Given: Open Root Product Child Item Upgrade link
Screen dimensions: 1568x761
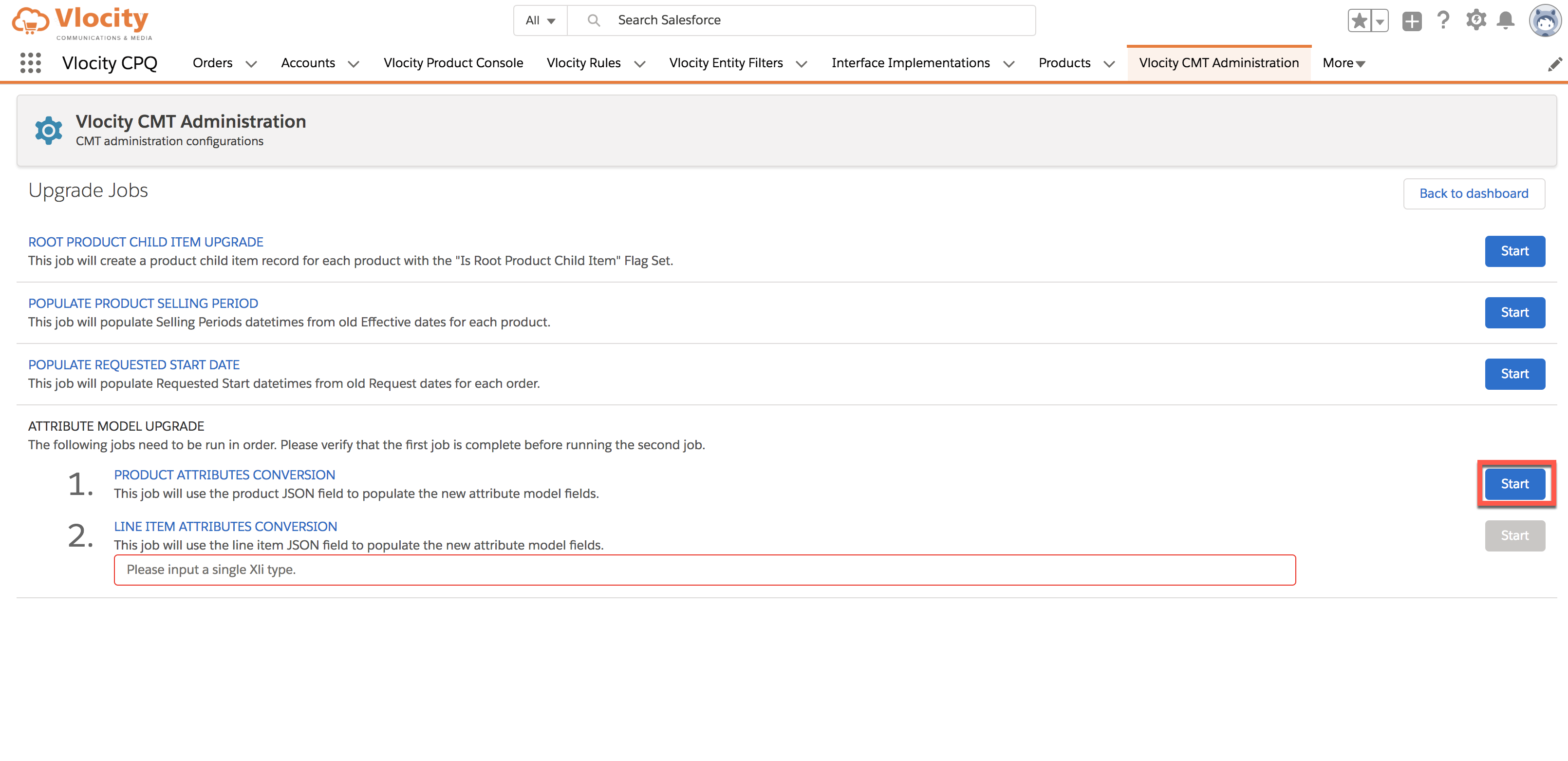Looking at the screenshot, I should point(146,242).
